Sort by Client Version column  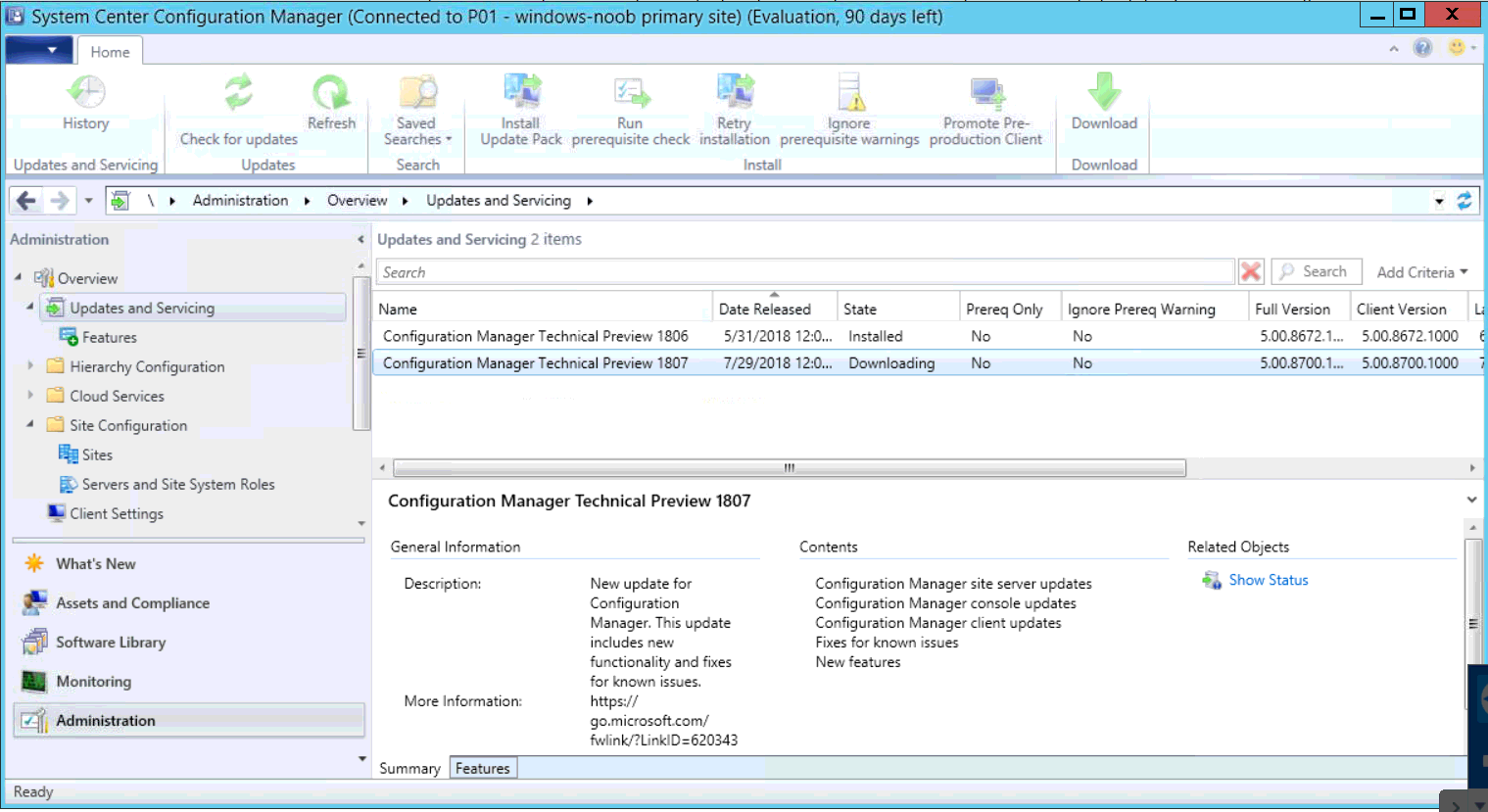coord(1409,309)
